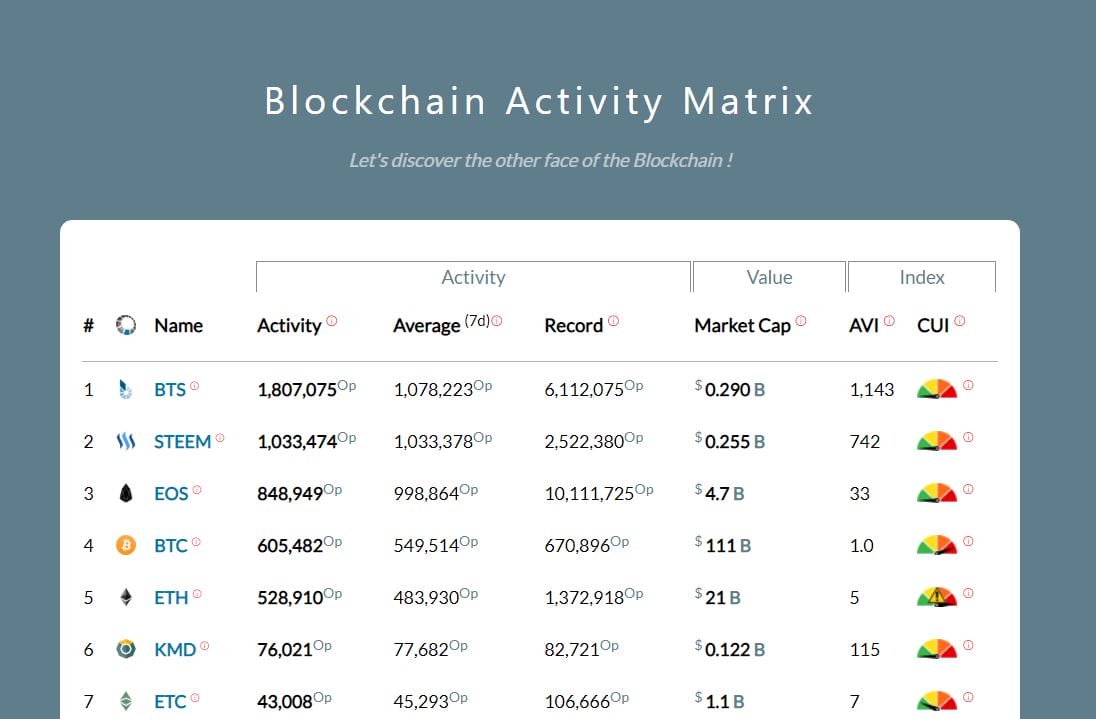The image size is (1096, 719).
Task: Click the CUI gauge icon in STEEM row
Action: pyautogui.click(x=937, y=441)
